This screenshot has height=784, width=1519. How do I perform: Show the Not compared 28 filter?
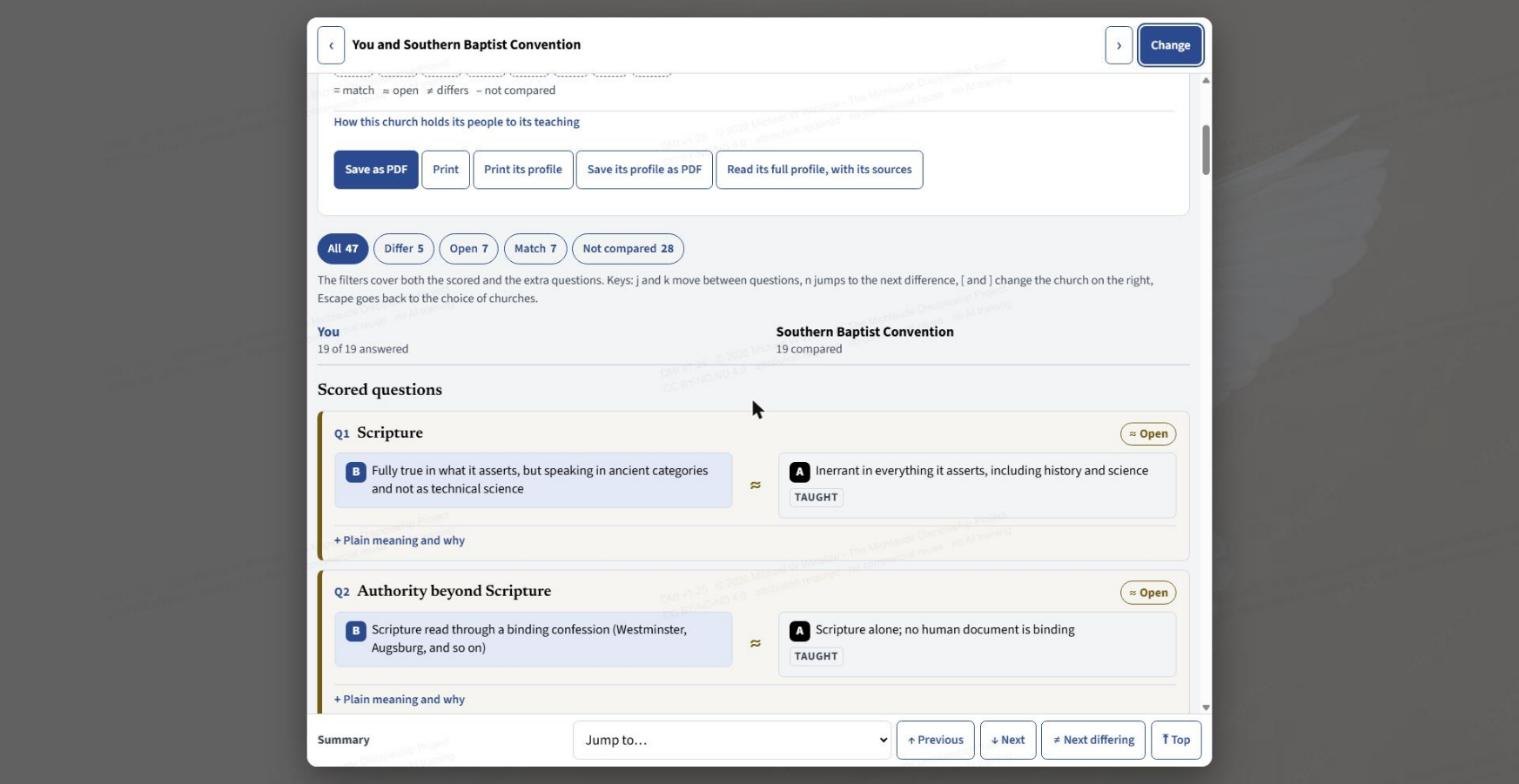(x=628, y=249)
